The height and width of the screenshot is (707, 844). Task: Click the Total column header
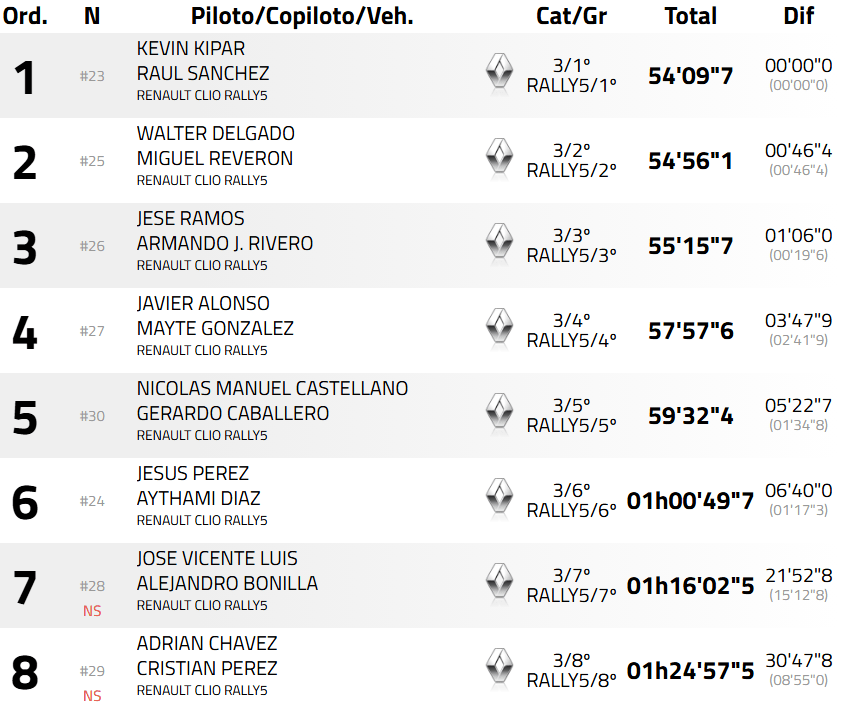[690, 15]
